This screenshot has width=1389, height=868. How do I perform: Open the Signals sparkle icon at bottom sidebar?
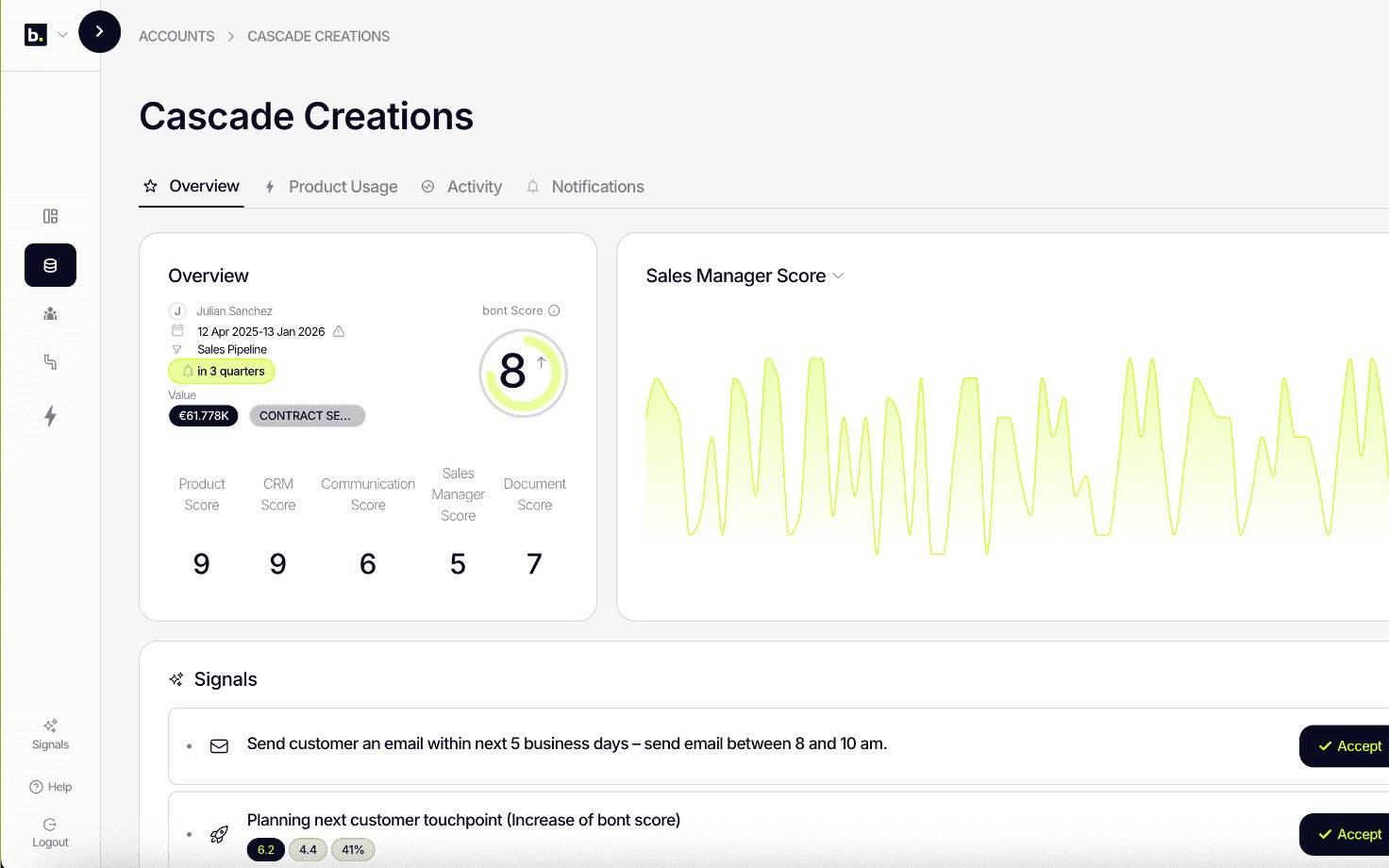pyautogui.click(x=49, y=727)
